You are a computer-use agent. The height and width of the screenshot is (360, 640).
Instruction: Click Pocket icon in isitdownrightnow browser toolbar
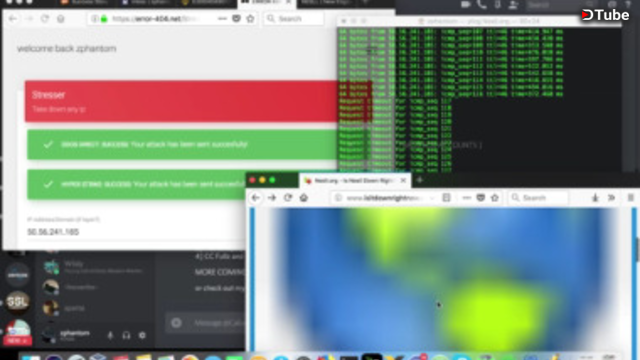pyautogui.click(x=480, y=198)
